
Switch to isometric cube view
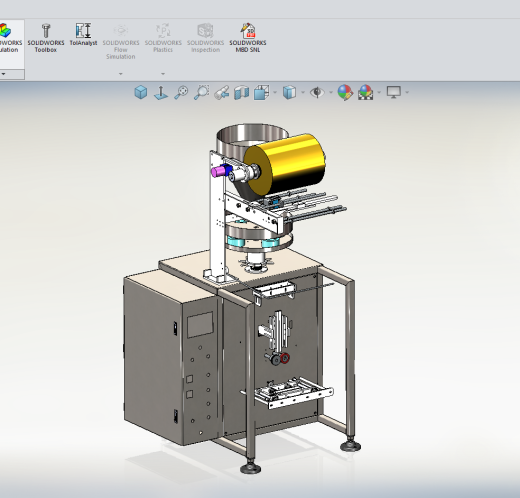coord(141,92)
